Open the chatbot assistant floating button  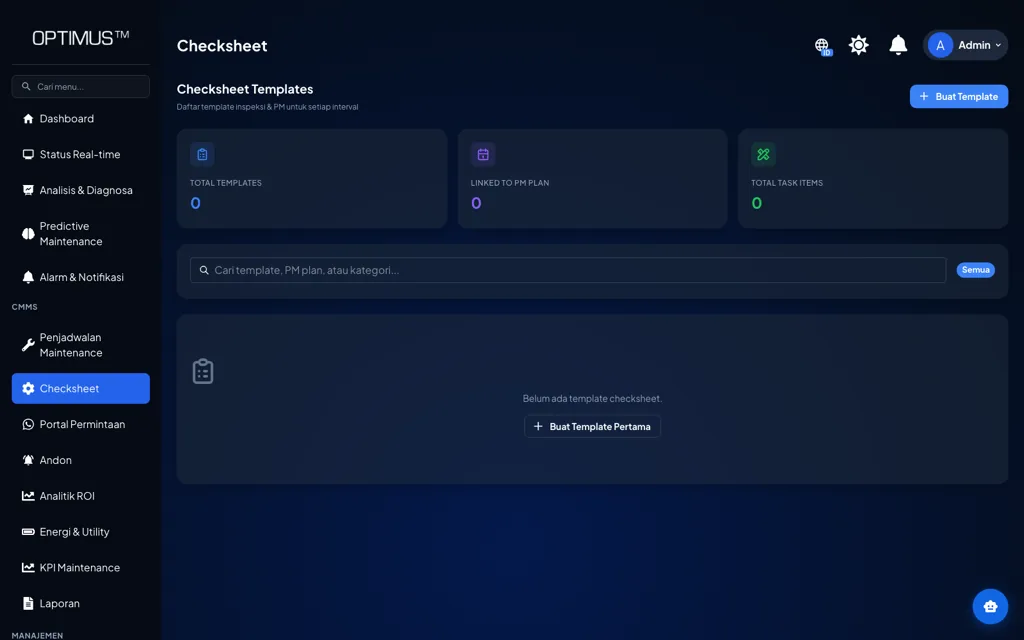pyautogui.click(x=990, y=606)
